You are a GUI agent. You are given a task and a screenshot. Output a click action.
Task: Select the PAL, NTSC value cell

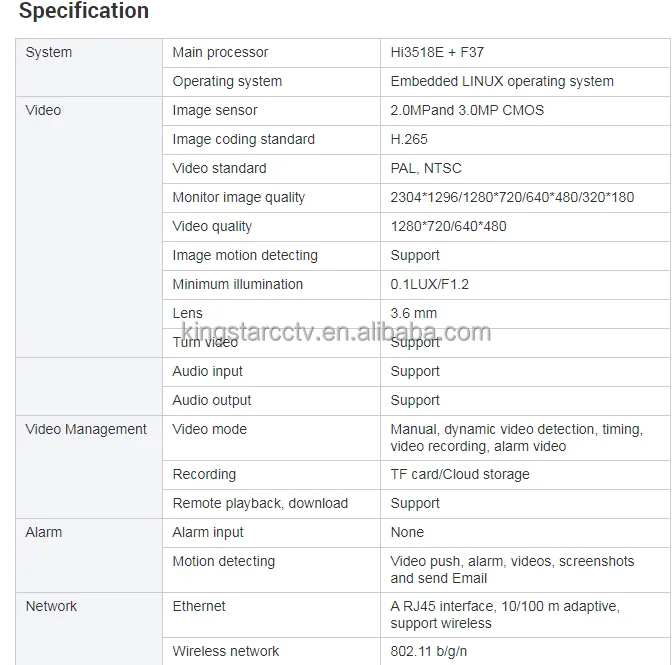[426, 168]
